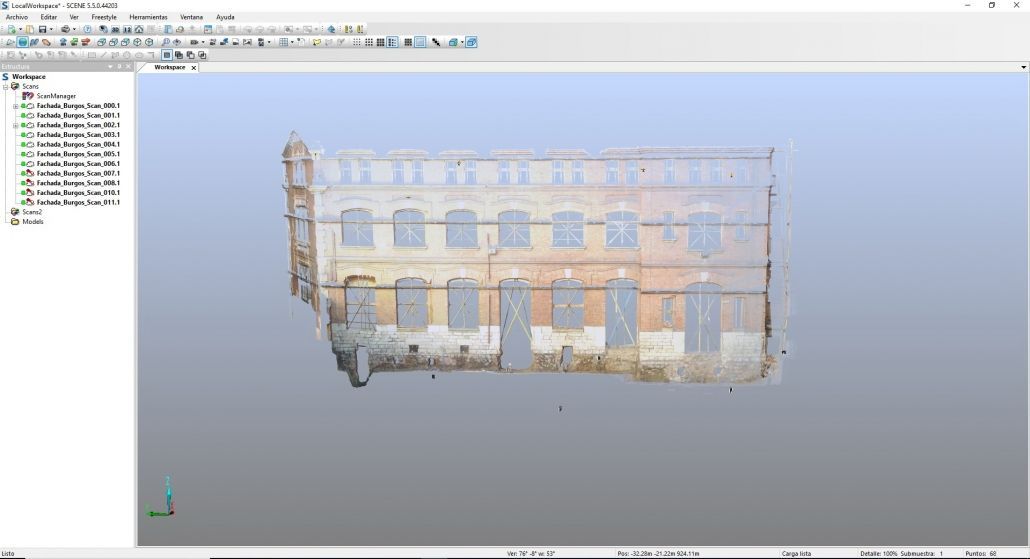
Task: Open the Archivo menu
Action: 17,17
